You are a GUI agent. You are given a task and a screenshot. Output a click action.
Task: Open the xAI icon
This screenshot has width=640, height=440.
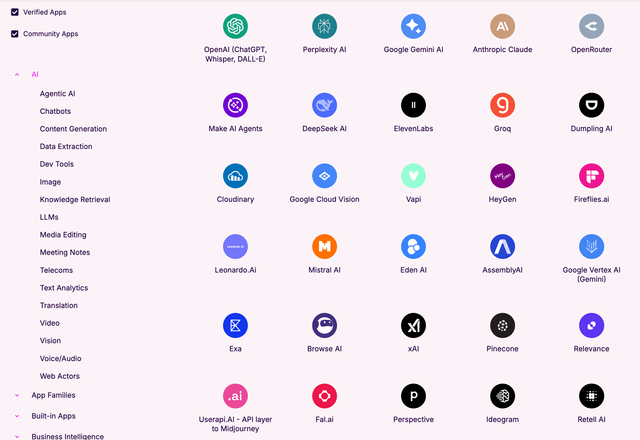pyautogui.click(x=413, y=325)
